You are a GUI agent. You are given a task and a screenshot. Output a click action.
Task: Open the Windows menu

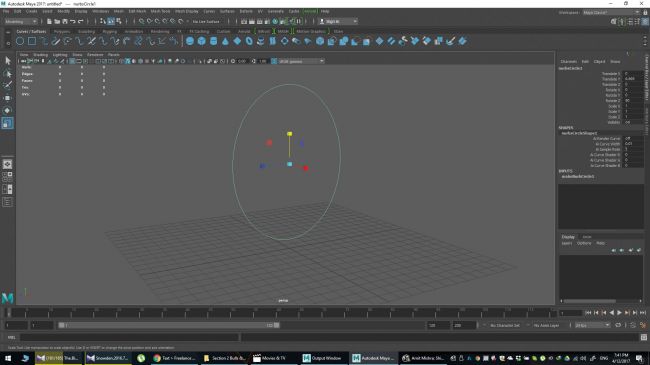click(x=100, y=11)
